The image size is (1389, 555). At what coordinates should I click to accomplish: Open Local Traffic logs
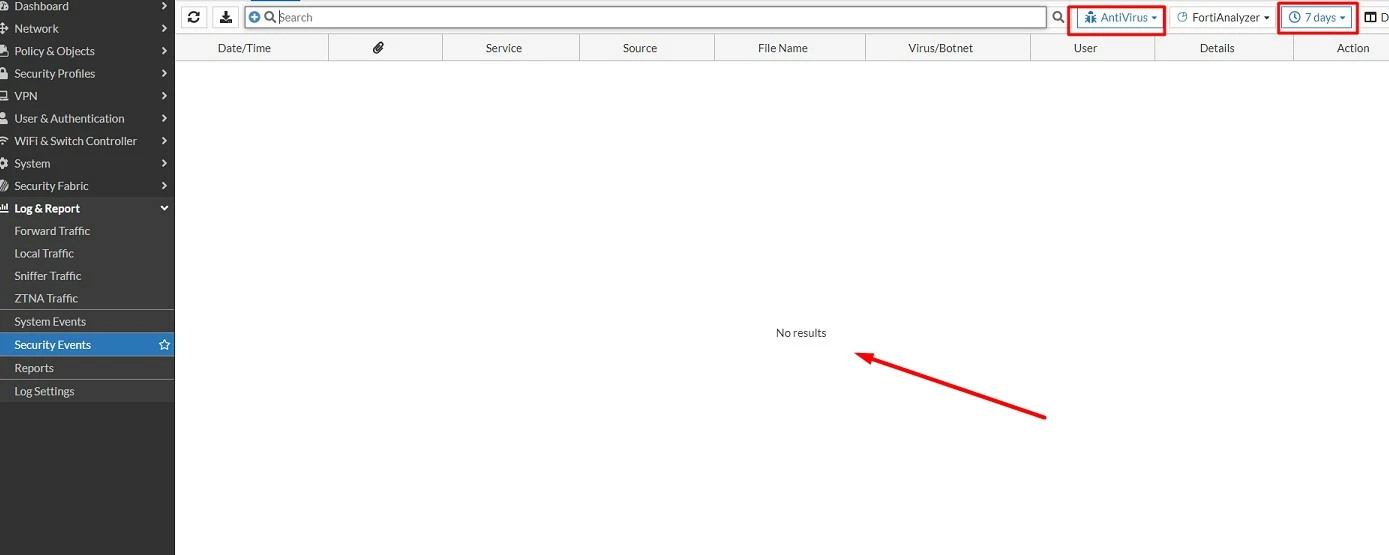87,254
